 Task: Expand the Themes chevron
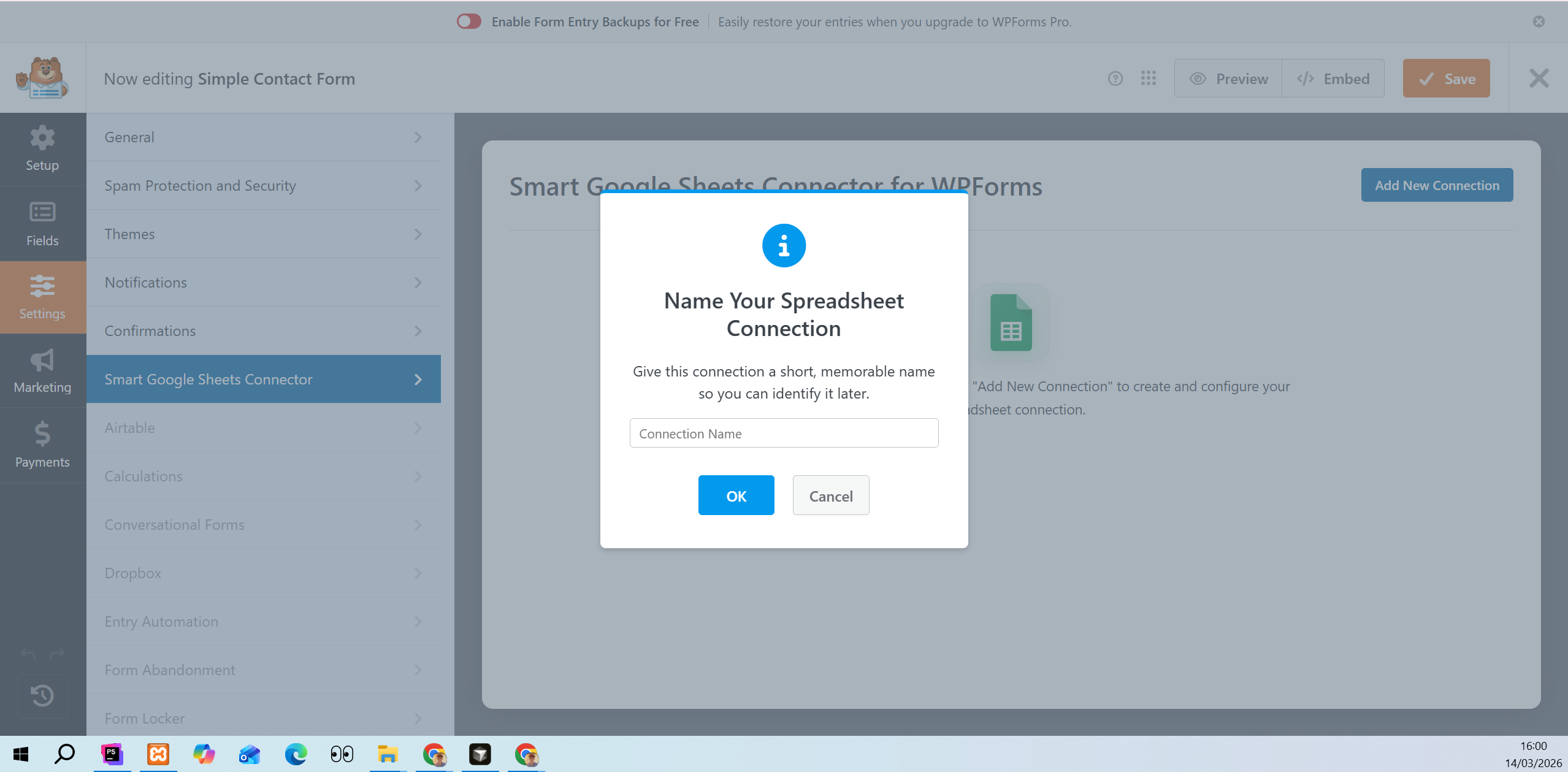point(418,234)
